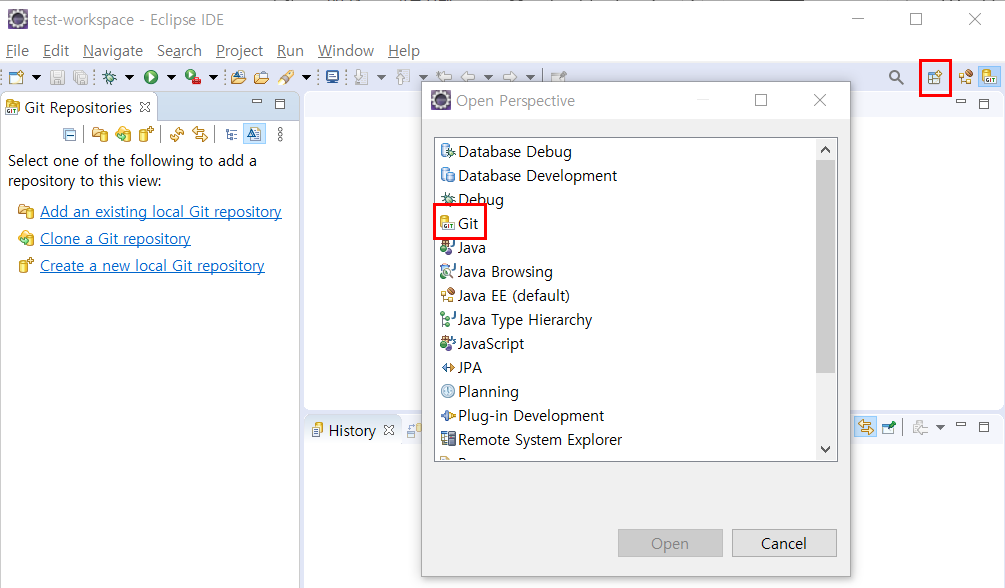Open the External Tools dropdown arrow
This screenshot has height=588, width=1005.
(x=213, y=78)
